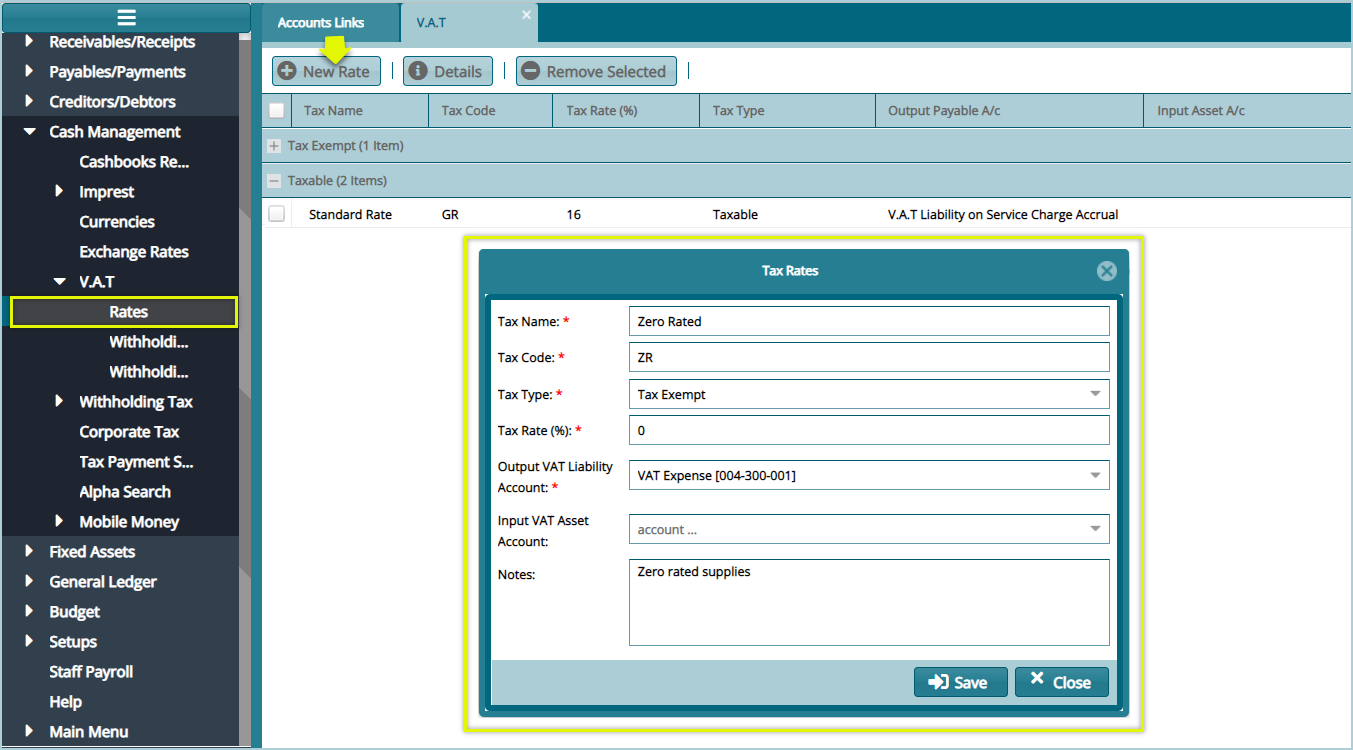Open Cashbooks Re... menu item

coord(134,162)
